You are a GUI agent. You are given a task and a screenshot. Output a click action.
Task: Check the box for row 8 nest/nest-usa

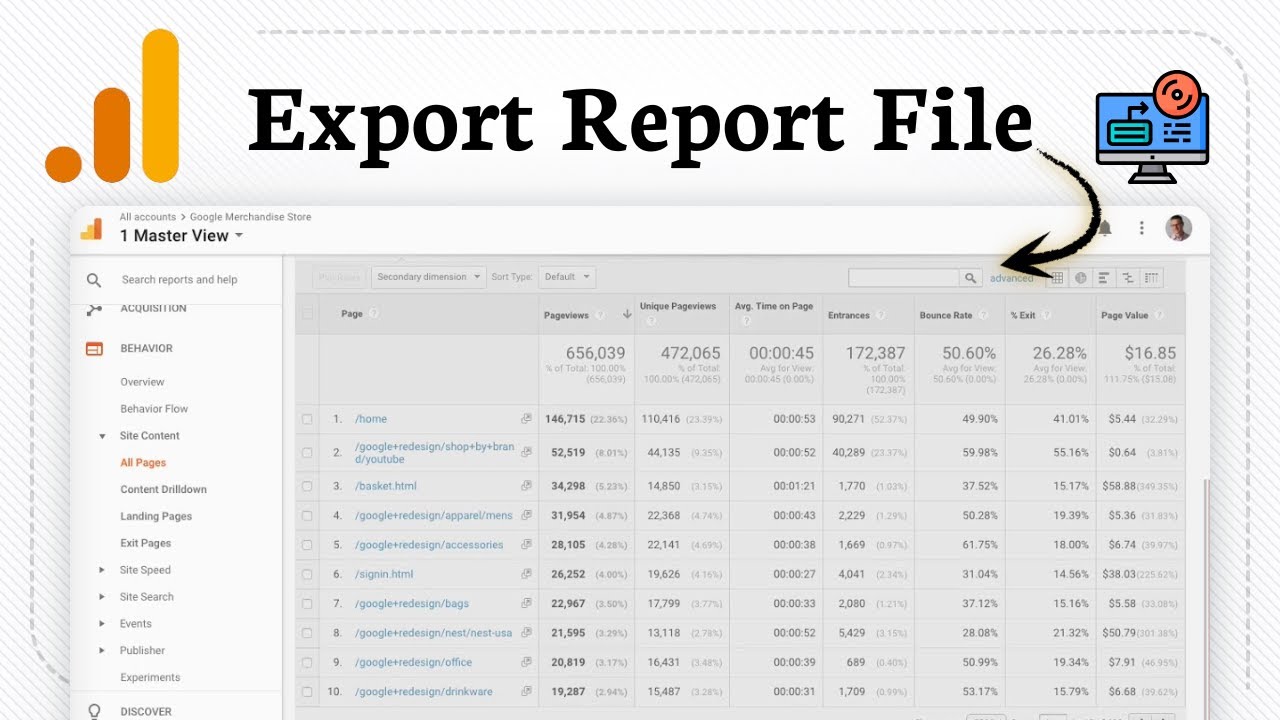pyautogui.click(x=307, y=633)
